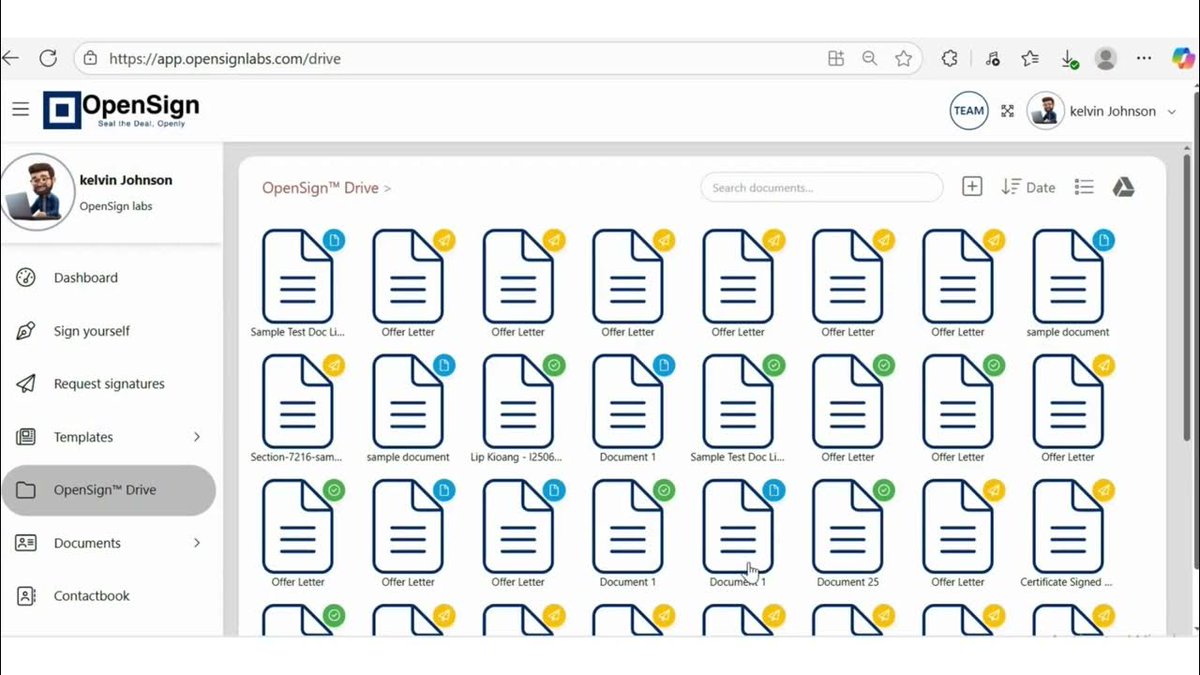This screenshot has width=1200, height=675.
Task: Click the yellow badge on Section-7216-sam...
Action: click(334, 365)
